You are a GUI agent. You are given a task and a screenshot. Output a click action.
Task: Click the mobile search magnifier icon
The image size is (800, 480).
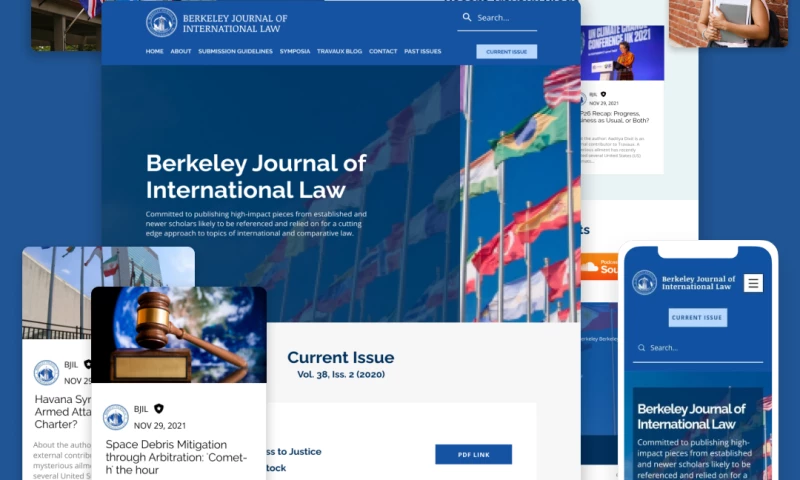641,348
